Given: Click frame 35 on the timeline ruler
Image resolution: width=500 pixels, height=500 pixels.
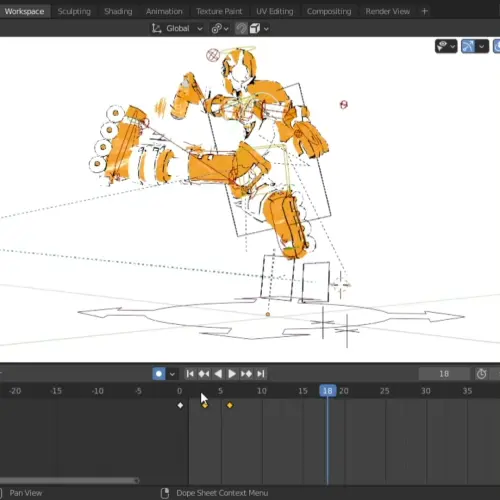Looking at the screenshot, I should click(467, 391).
